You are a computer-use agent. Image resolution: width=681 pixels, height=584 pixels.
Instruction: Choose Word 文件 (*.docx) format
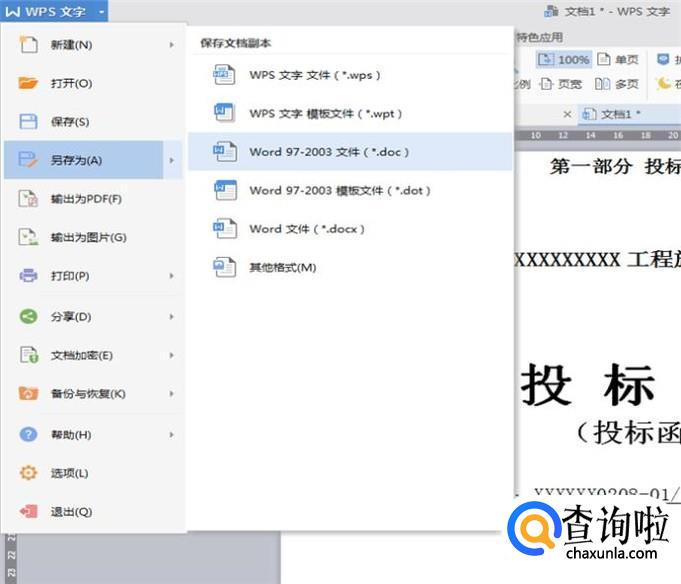(x=350, y=228)
